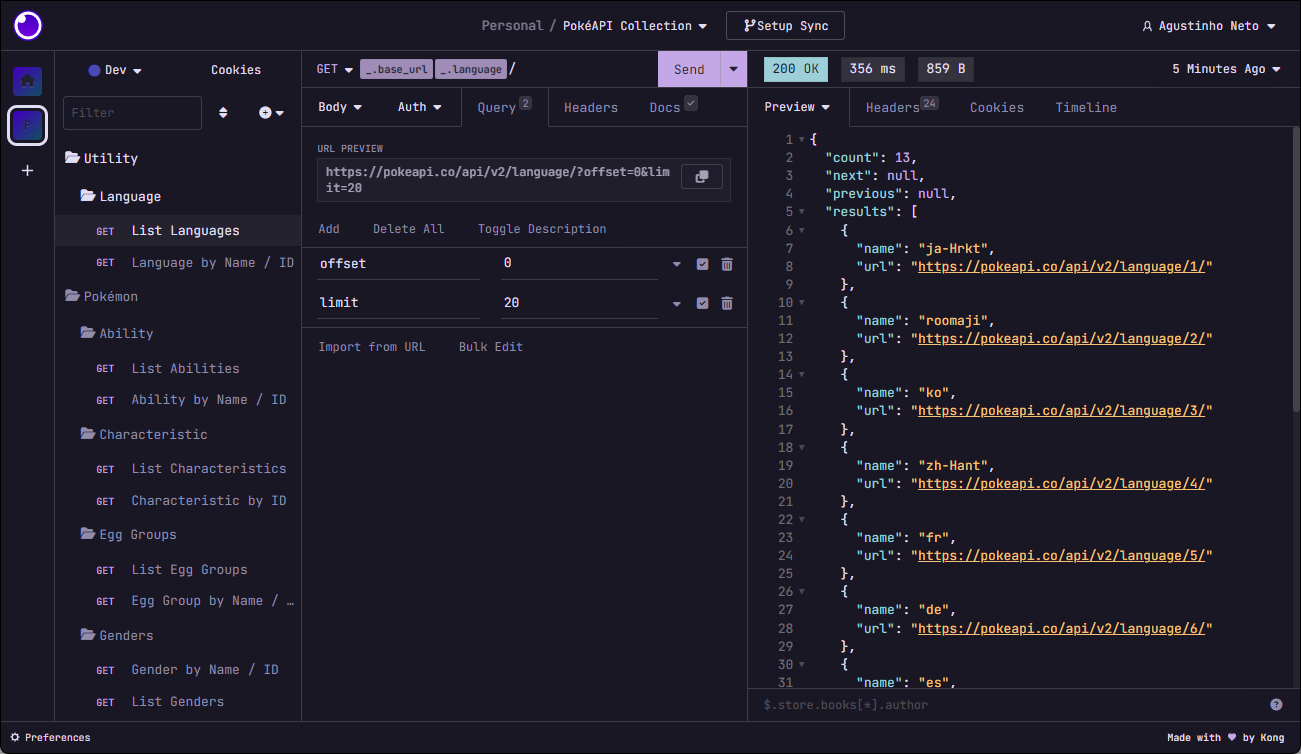The width and height of the screenshot is (1301, 754).
Task: Collapse the Ability folder
Action: 117,333
